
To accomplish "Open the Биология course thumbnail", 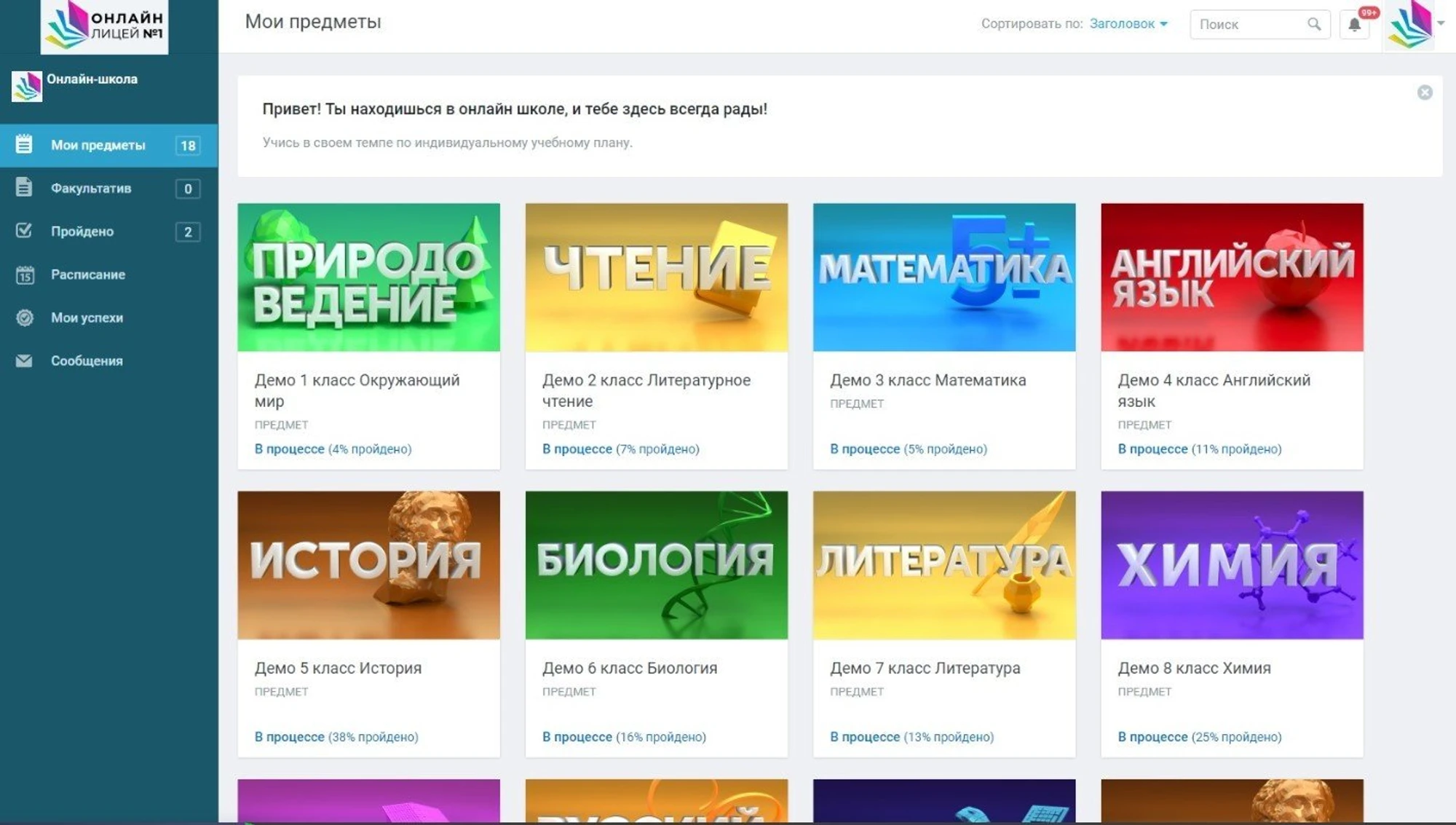I will [656, 565].
